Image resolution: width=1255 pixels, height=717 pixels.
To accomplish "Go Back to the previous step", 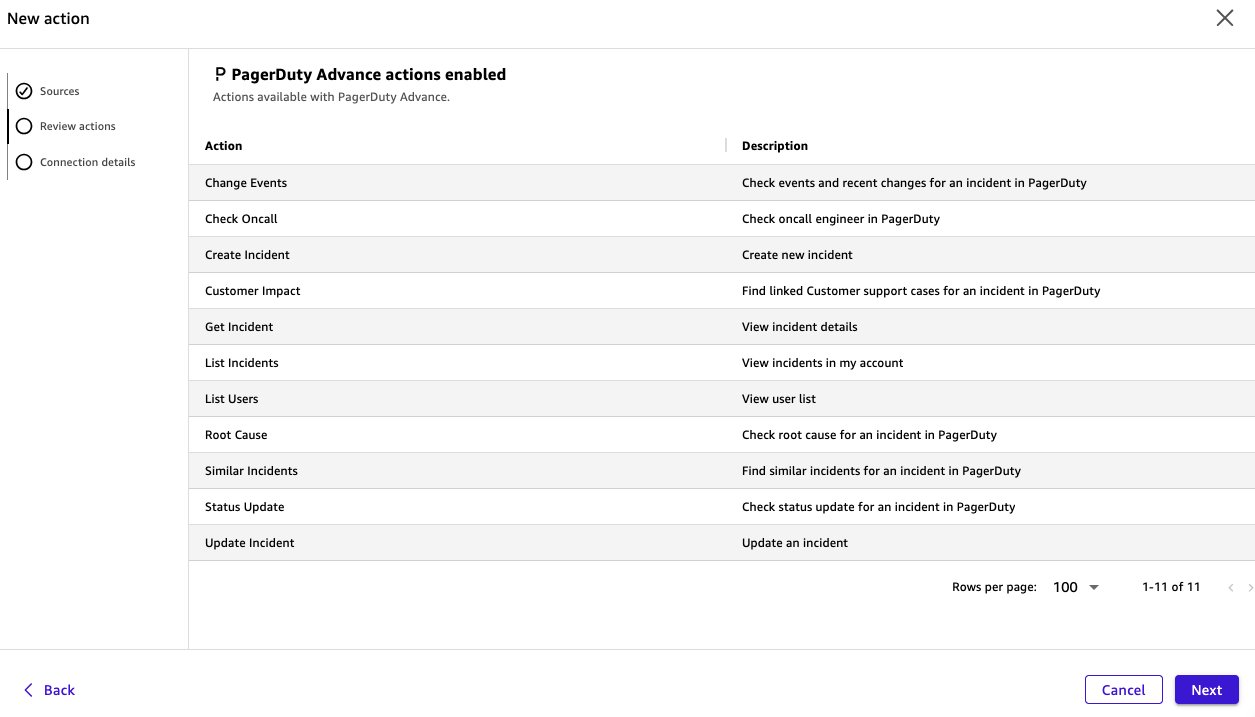I will tap(48, 689).
